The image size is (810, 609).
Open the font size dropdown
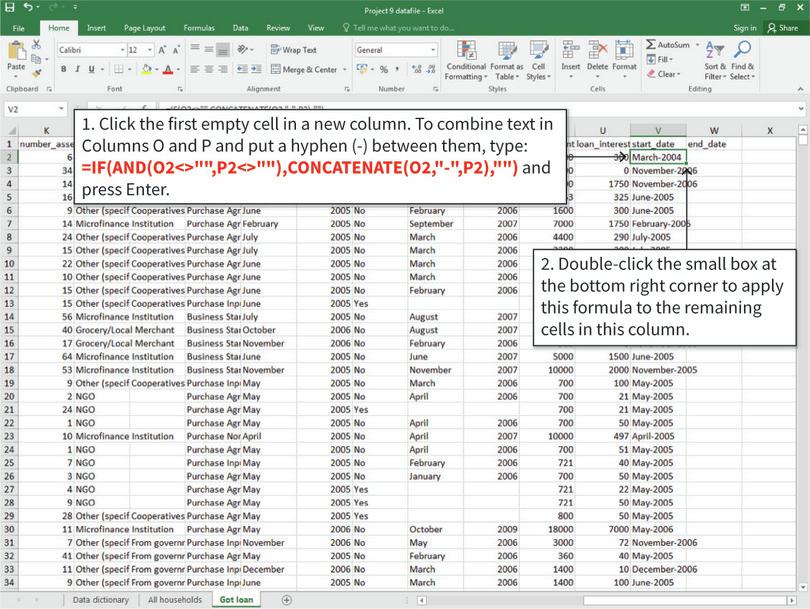coord(148,50)
